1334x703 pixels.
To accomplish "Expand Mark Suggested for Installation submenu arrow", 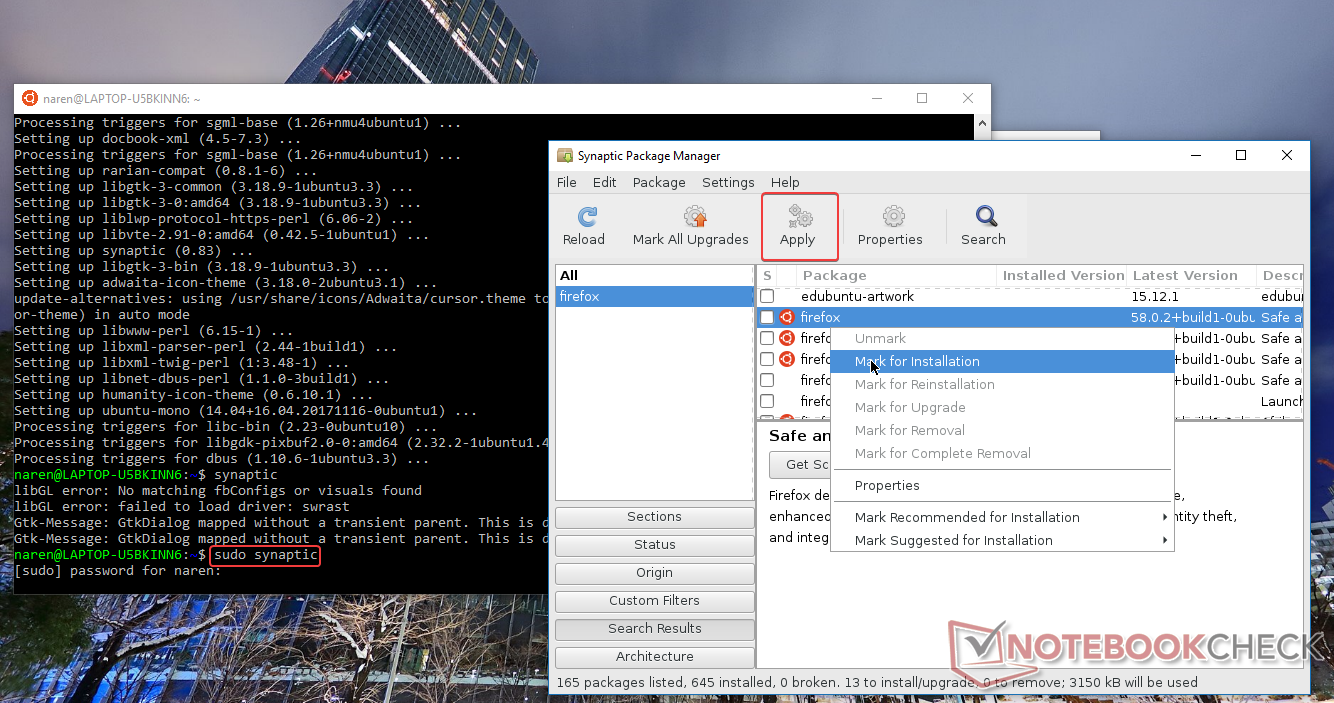I will click(x=1165, y=540).
